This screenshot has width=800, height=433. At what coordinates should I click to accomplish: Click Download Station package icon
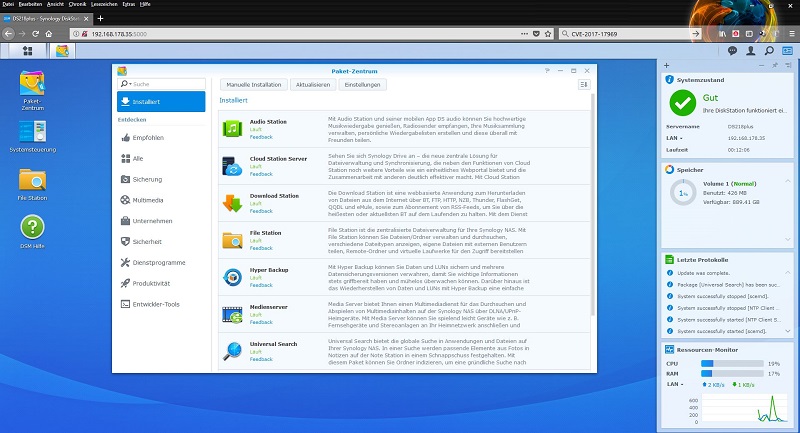coord(232,203)
